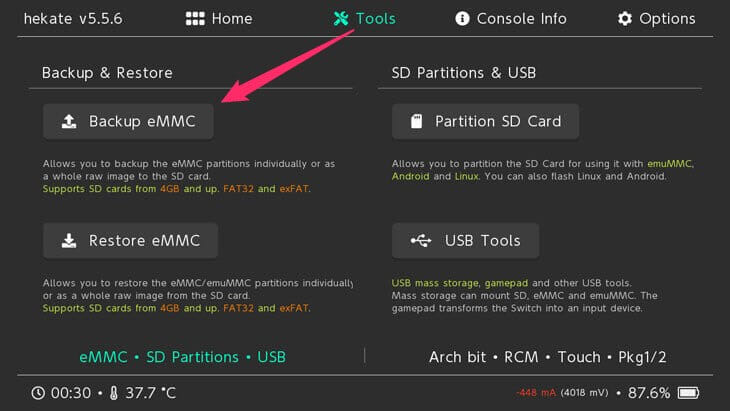Click the SD card icon on Partition button
730x411 pixels.
(x=416, y=122)
